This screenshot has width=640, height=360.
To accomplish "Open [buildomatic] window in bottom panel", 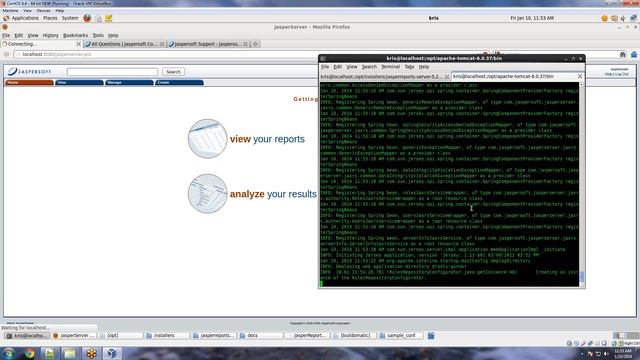I will pyautogui.click(x=353, y=336).
